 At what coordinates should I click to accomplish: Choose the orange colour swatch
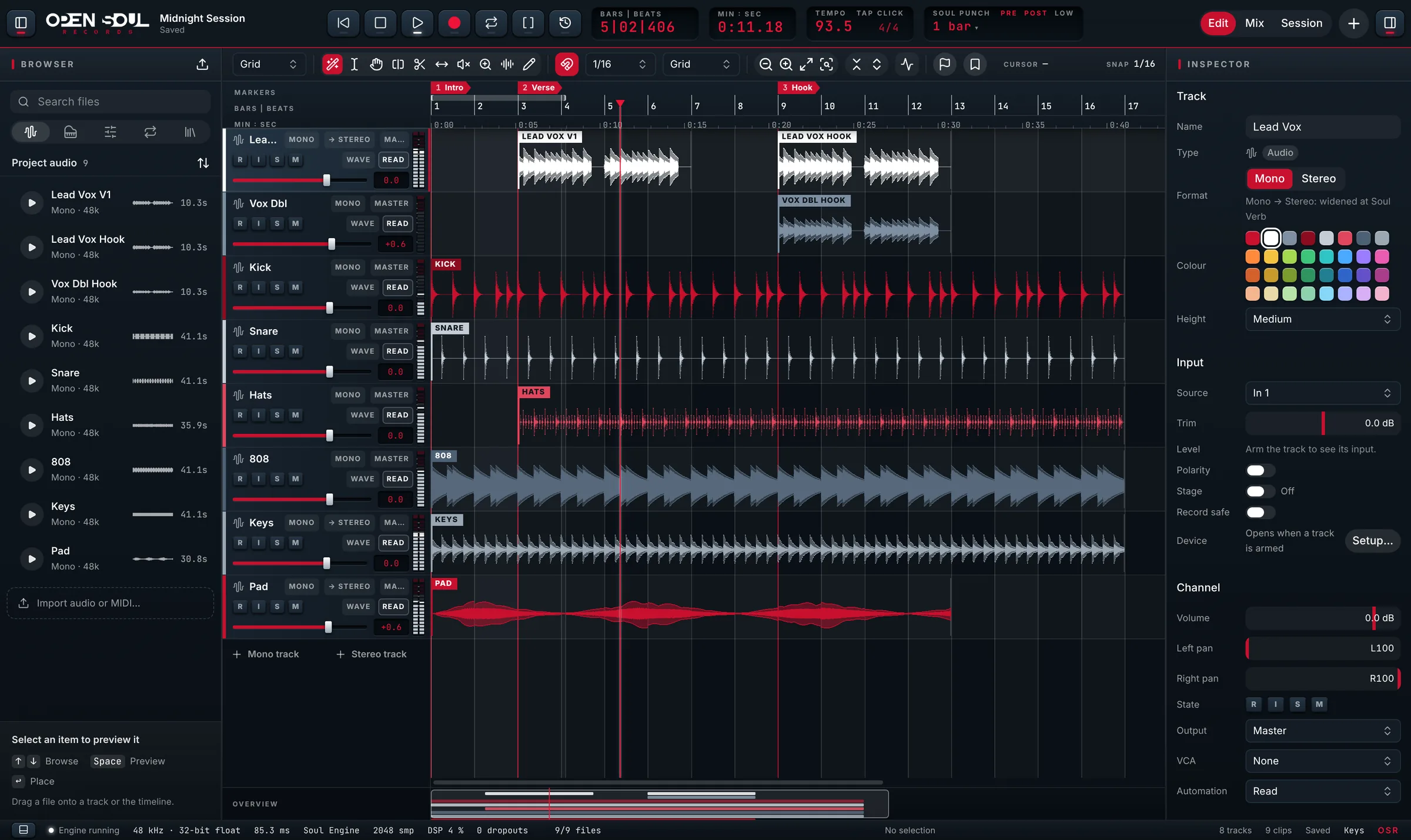1252,257
